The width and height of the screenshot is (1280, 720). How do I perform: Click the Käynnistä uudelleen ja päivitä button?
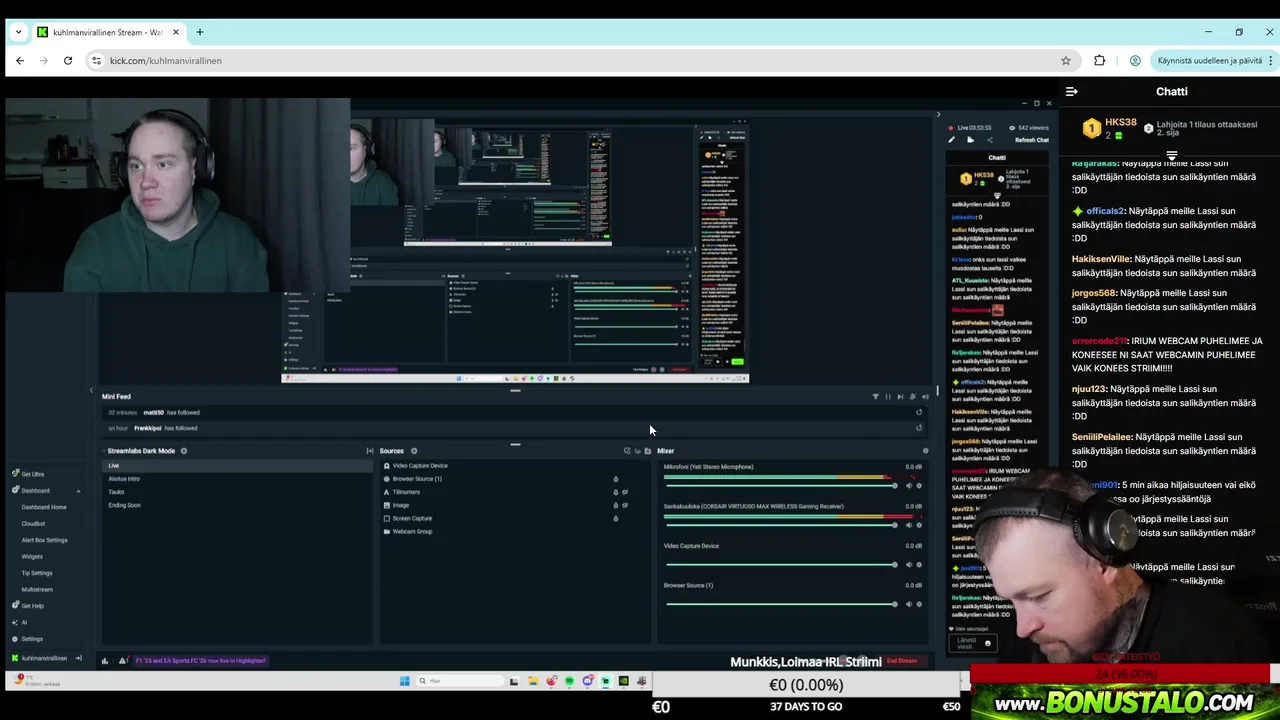(1214, 60)
